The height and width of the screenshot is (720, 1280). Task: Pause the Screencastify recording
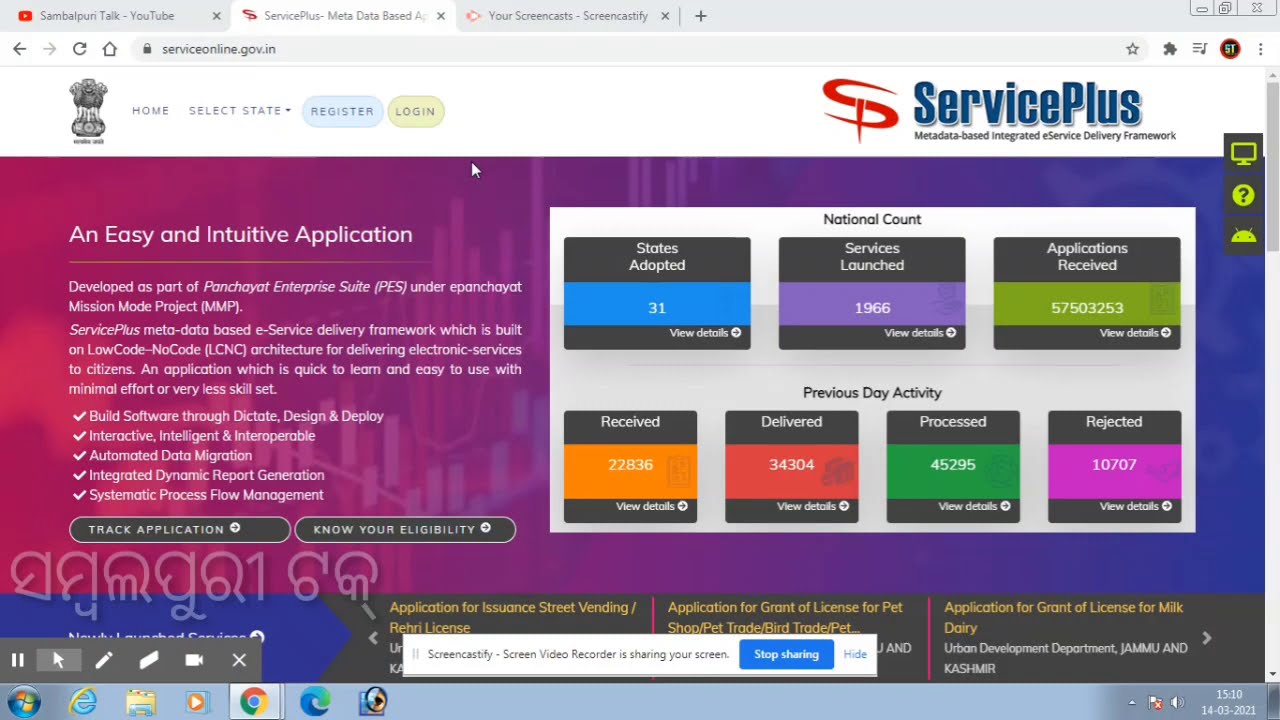click(x=17, y=660)
